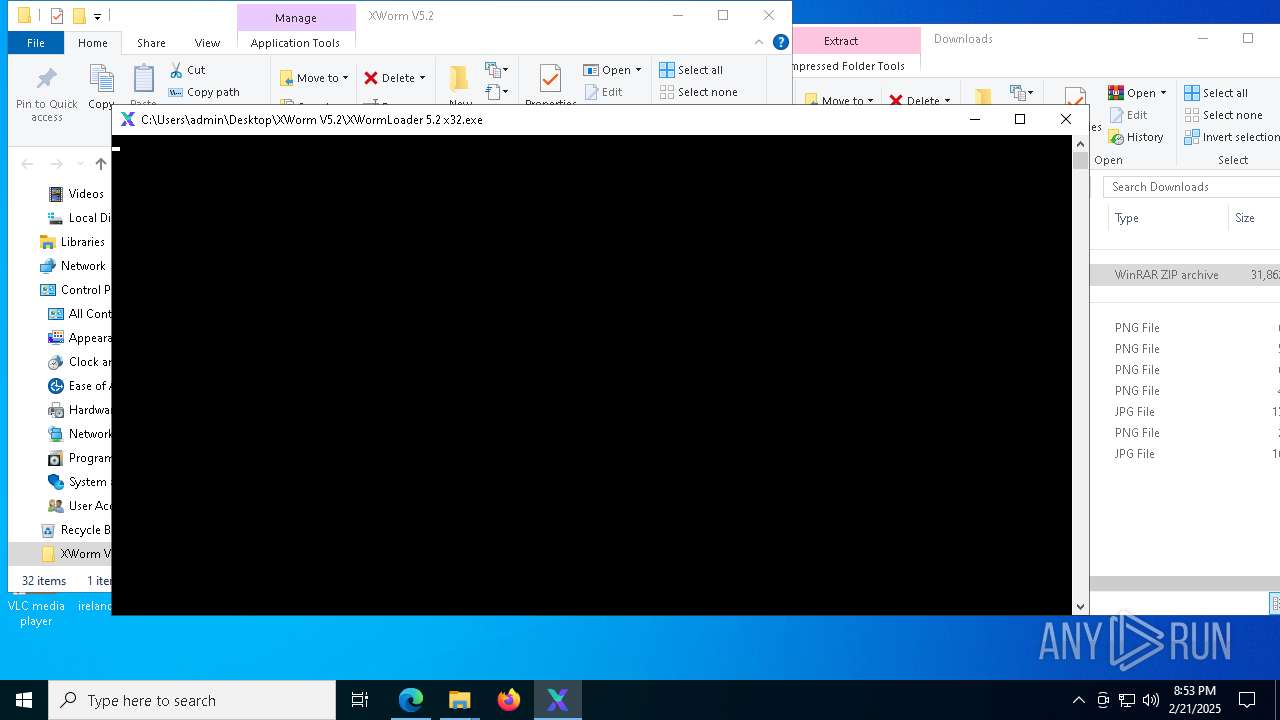Click the Size column header
Viewport: 1280px width, 720px height.
click(1254, 218)
